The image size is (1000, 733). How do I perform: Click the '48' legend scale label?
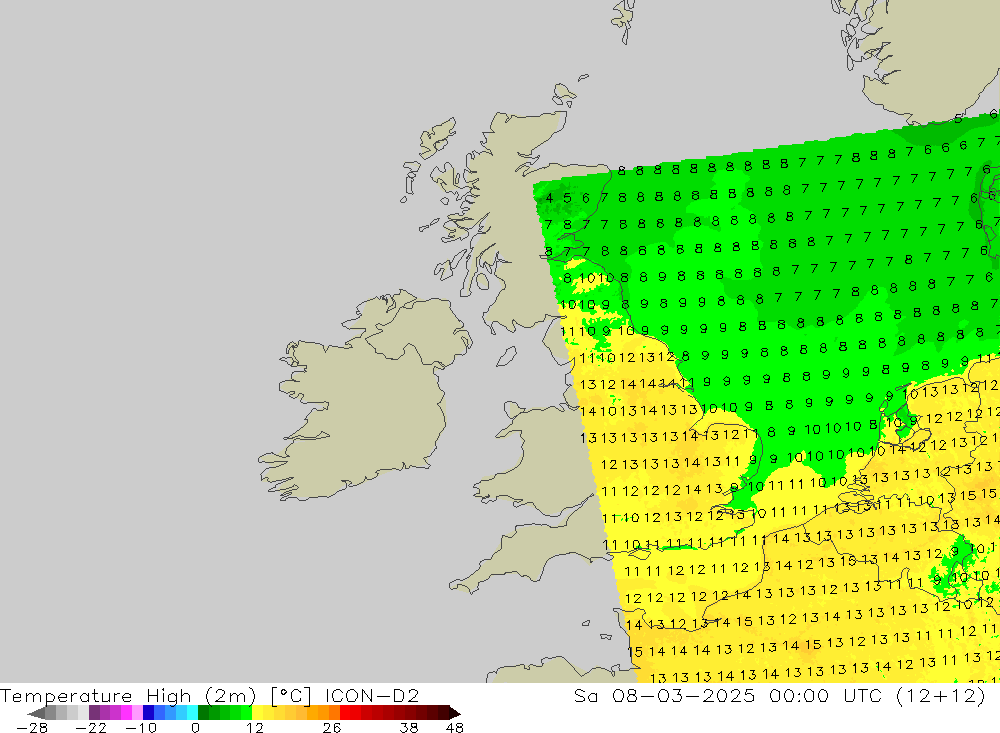click(455, 727)
